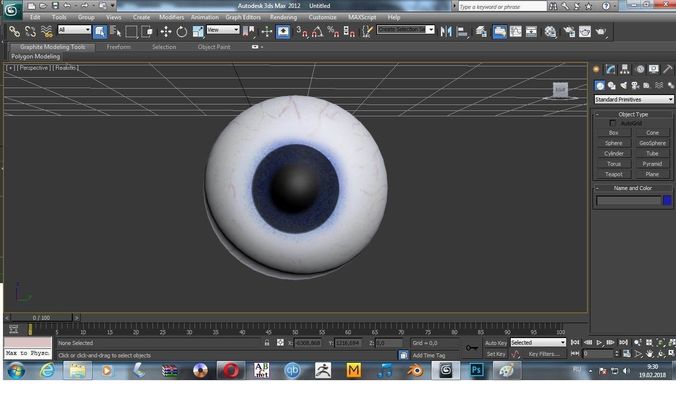Toggle Window/Crossing selection mode

[147, 31]
